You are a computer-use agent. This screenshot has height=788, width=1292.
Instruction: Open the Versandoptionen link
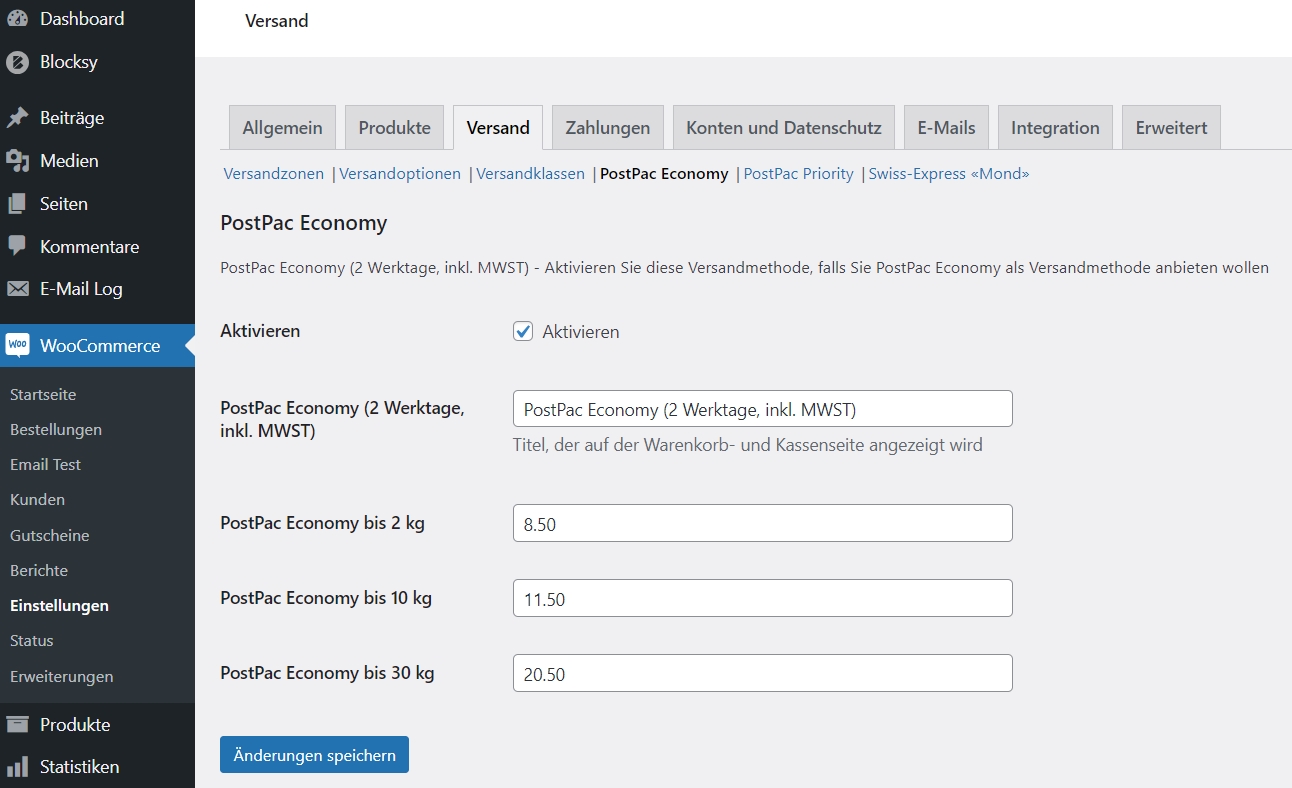[x=400, y=174]
